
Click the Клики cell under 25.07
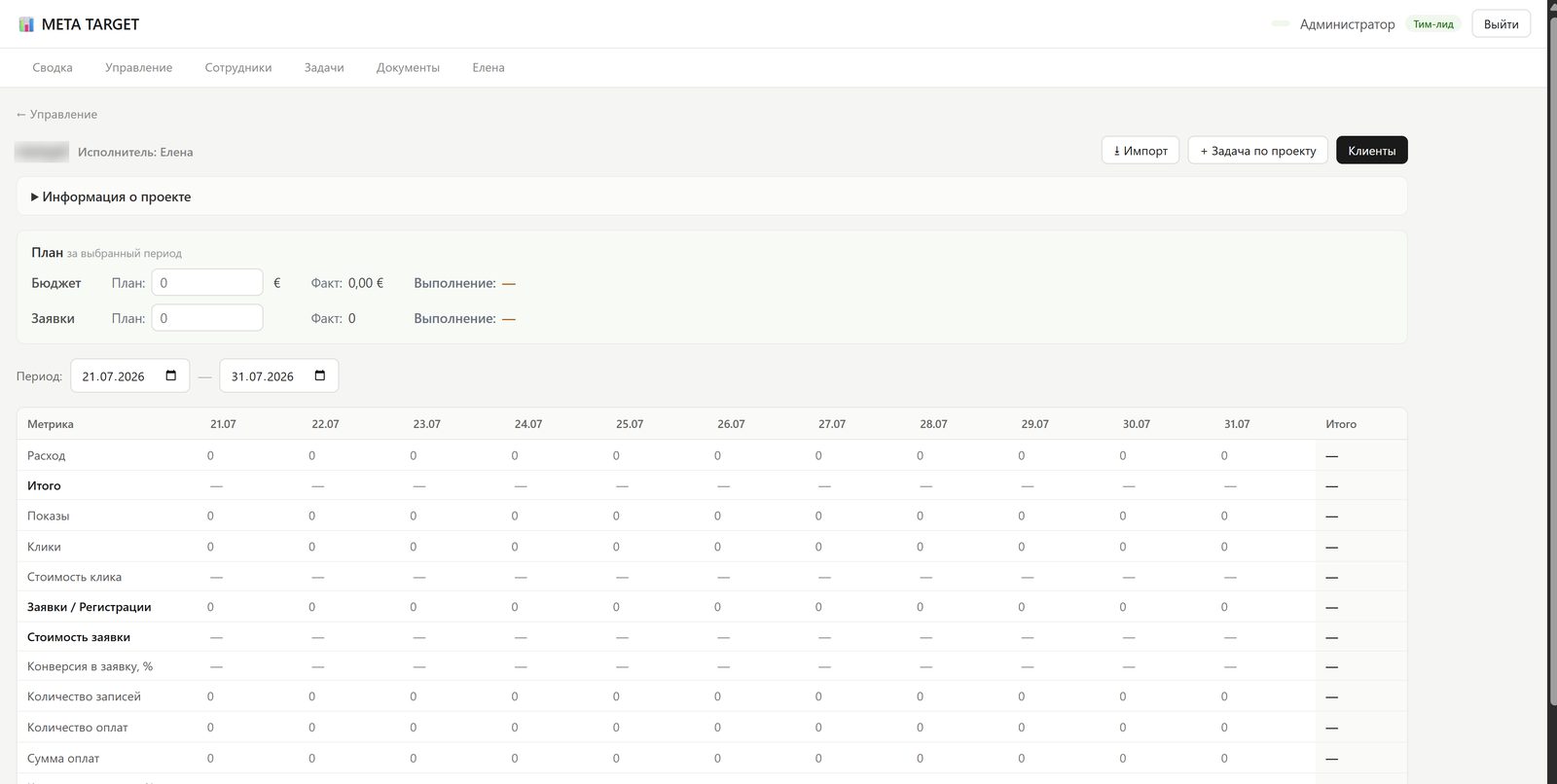616,547
